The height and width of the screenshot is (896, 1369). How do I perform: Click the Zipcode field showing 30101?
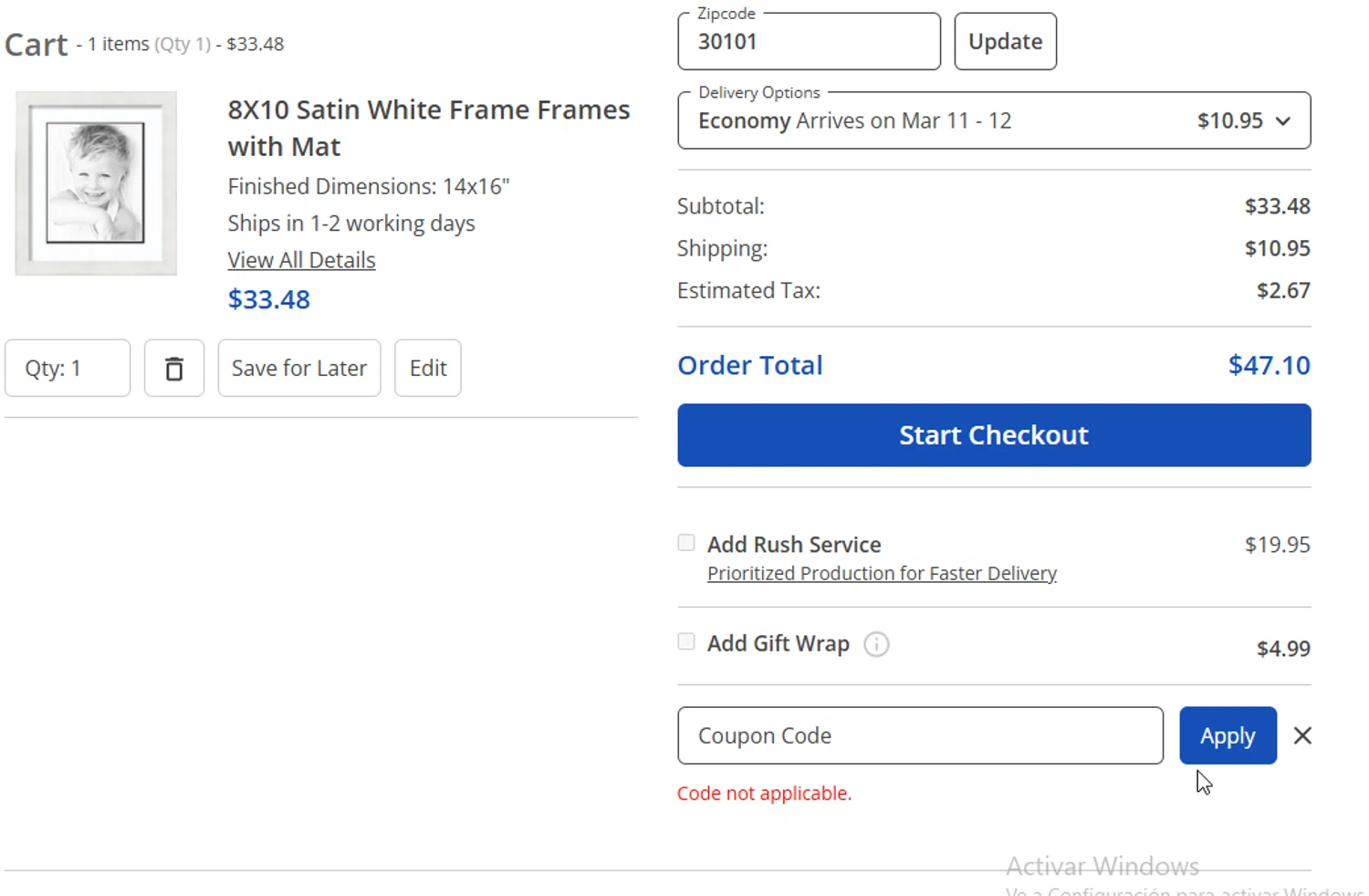pos(809,42)
